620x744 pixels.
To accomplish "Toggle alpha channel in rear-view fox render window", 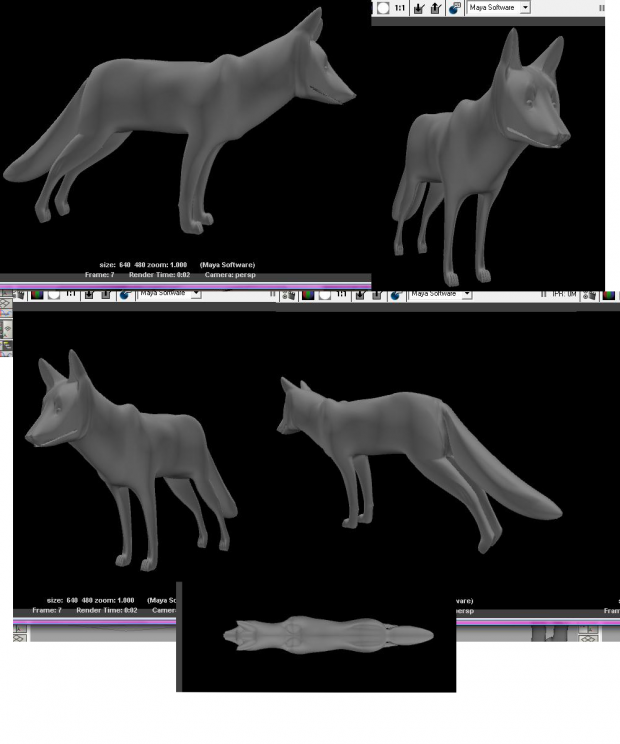I will (x=325, y=295).
